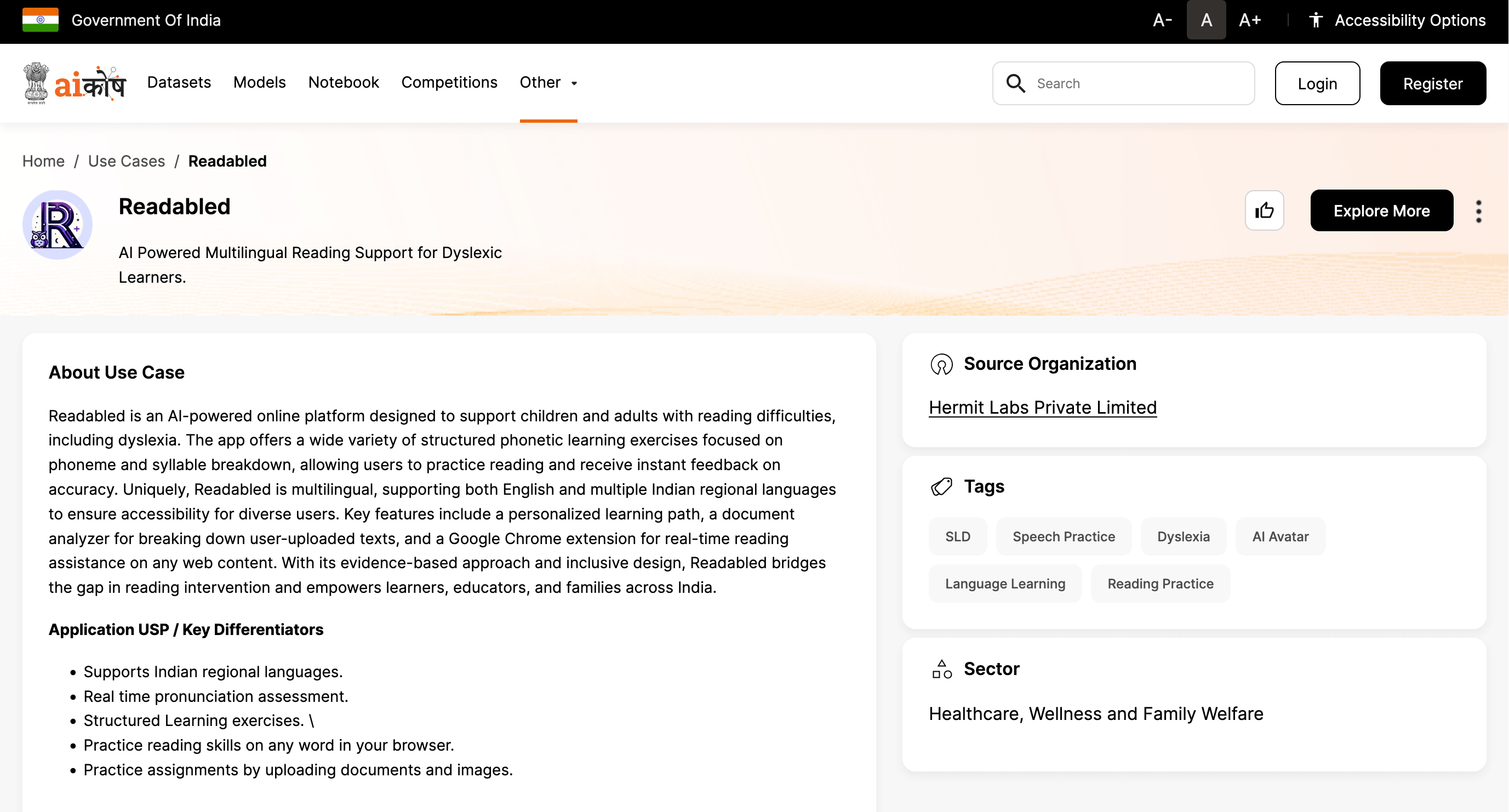The height and width of the screenshot is (812, 1509).
Task: Click 'Real time pronunciation assessment.' bullet
Action: click(215, 696)
